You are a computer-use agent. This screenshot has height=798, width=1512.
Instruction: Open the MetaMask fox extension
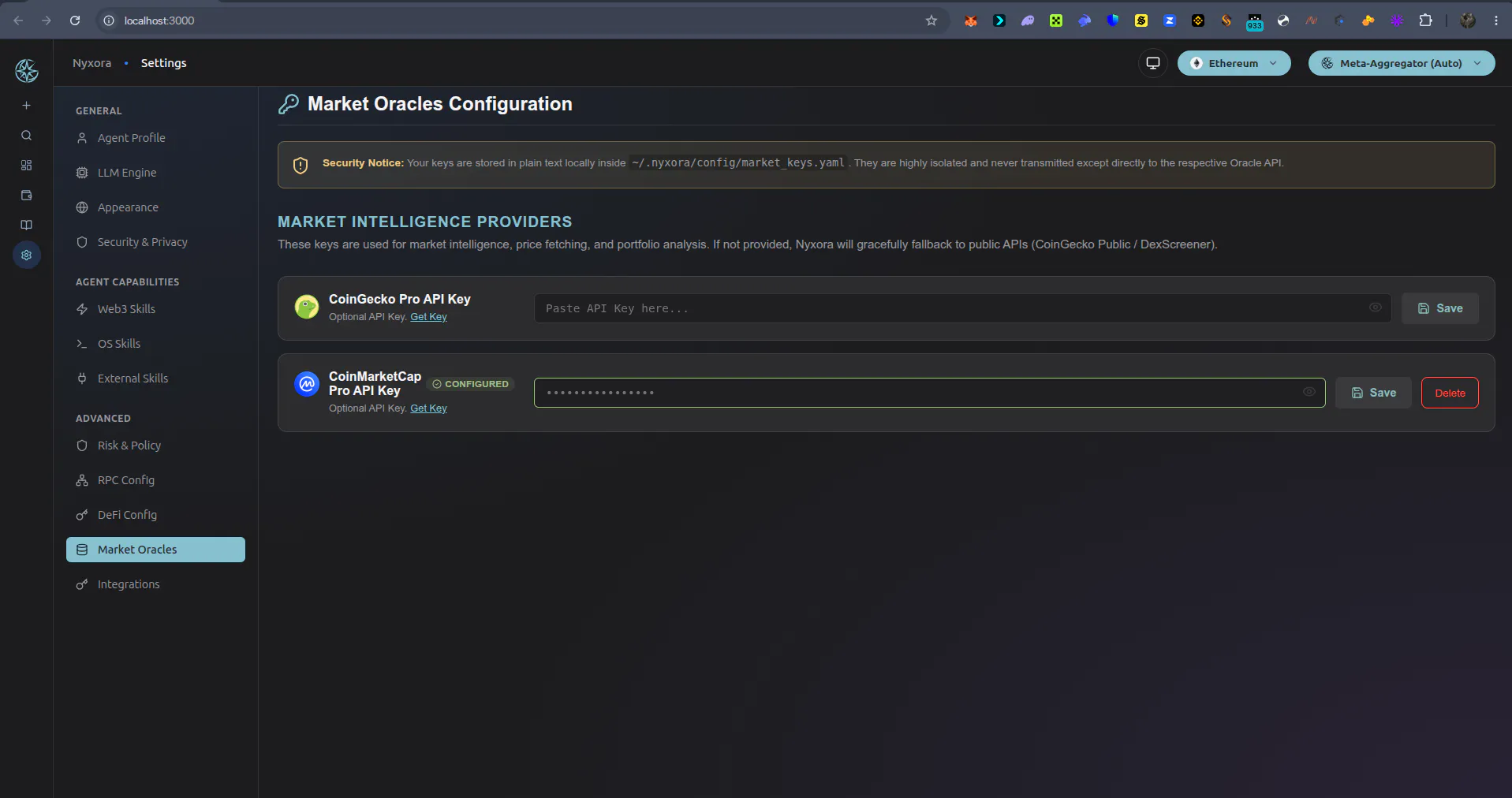[x=971, y=21]
